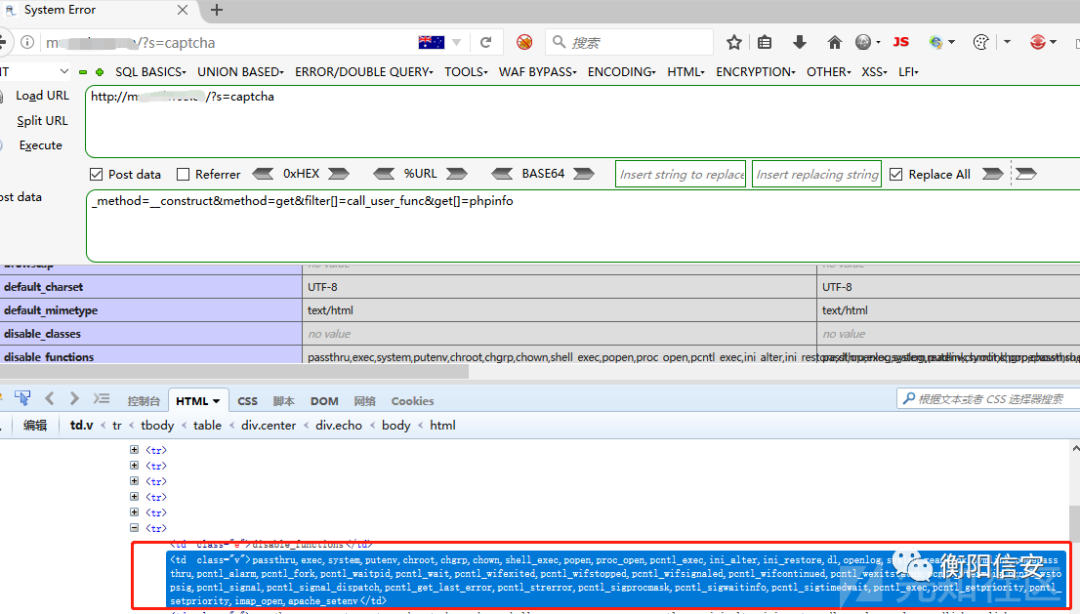The height and width of the screenshot is (614, 1080).
Task: Open HackBar HTML dropdown menu
Action: (x=685, y=72)
